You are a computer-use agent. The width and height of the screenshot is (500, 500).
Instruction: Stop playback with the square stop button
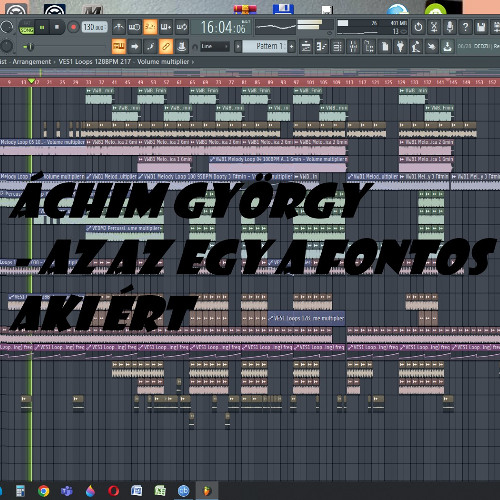pos(57,27)
